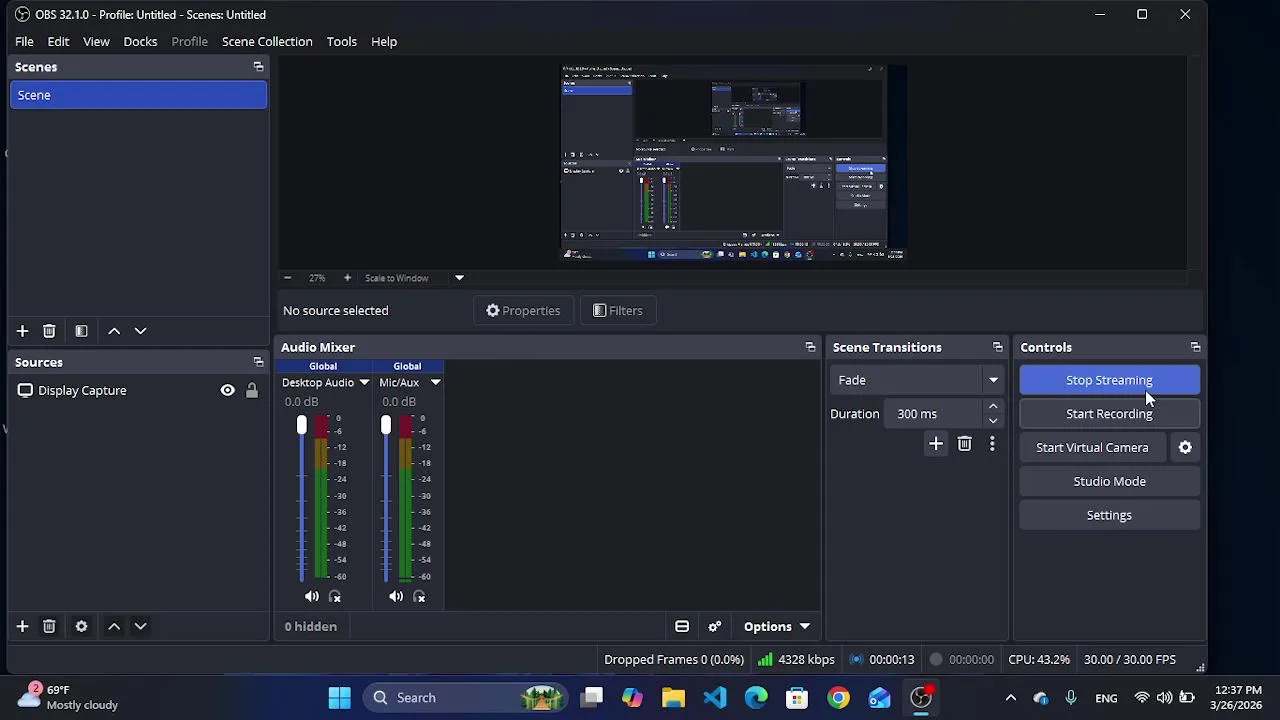Open Windows Start button on taskbar

tap(339, 698)
